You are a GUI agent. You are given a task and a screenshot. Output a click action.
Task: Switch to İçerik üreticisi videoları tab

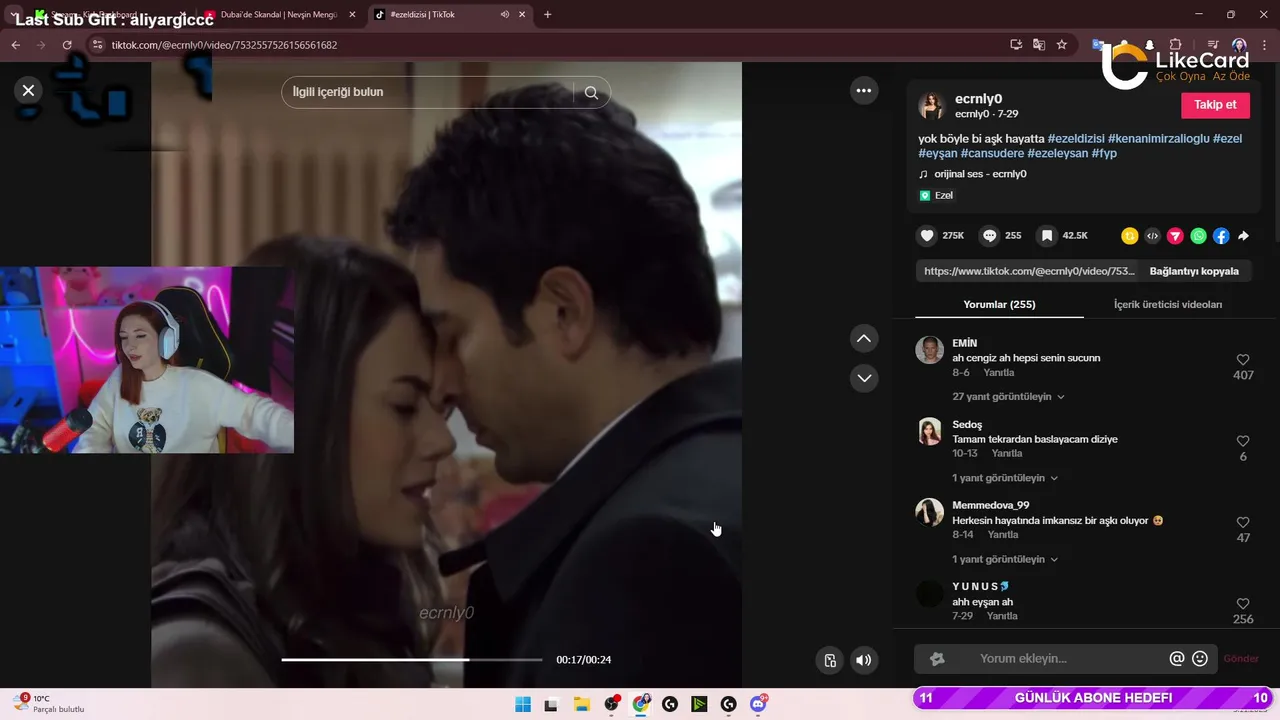[x=1168, y=304]
